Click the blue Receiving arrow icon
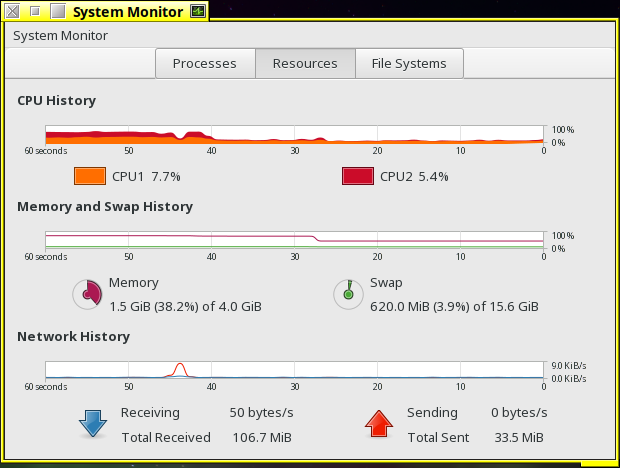620x468 pixels. (93, 423)
